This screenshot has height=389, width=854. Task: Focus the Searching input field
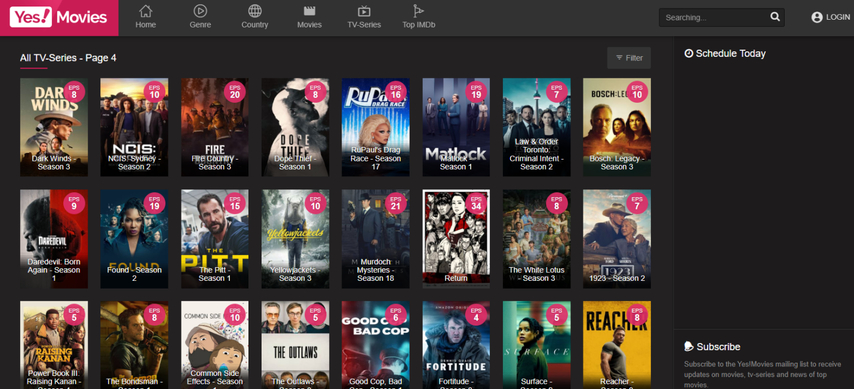(722, 17)
